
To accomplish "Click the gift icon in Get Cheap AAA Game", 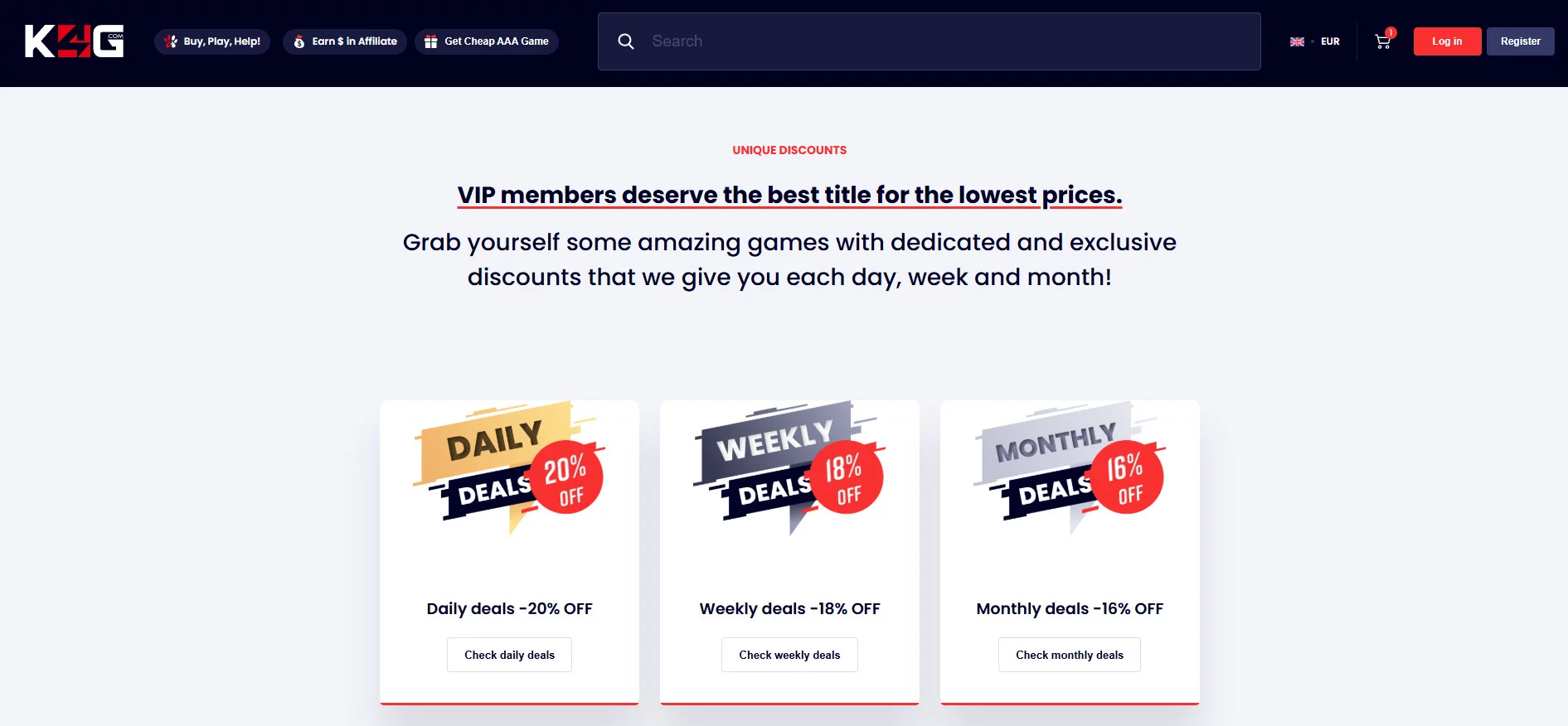I will coord(430,41).
